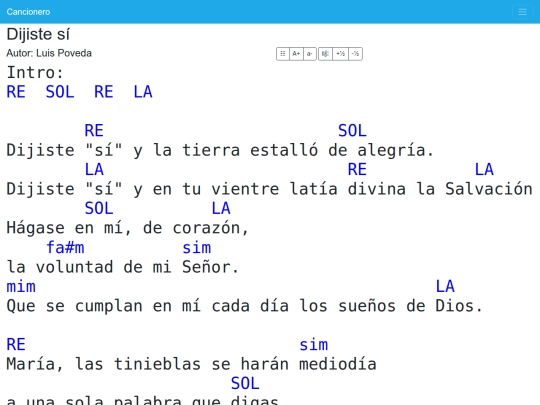Click lyric 'a una sola palabra que digas'
The height and width of the screenshot is (405, 540).
click(x=143, y=400)
